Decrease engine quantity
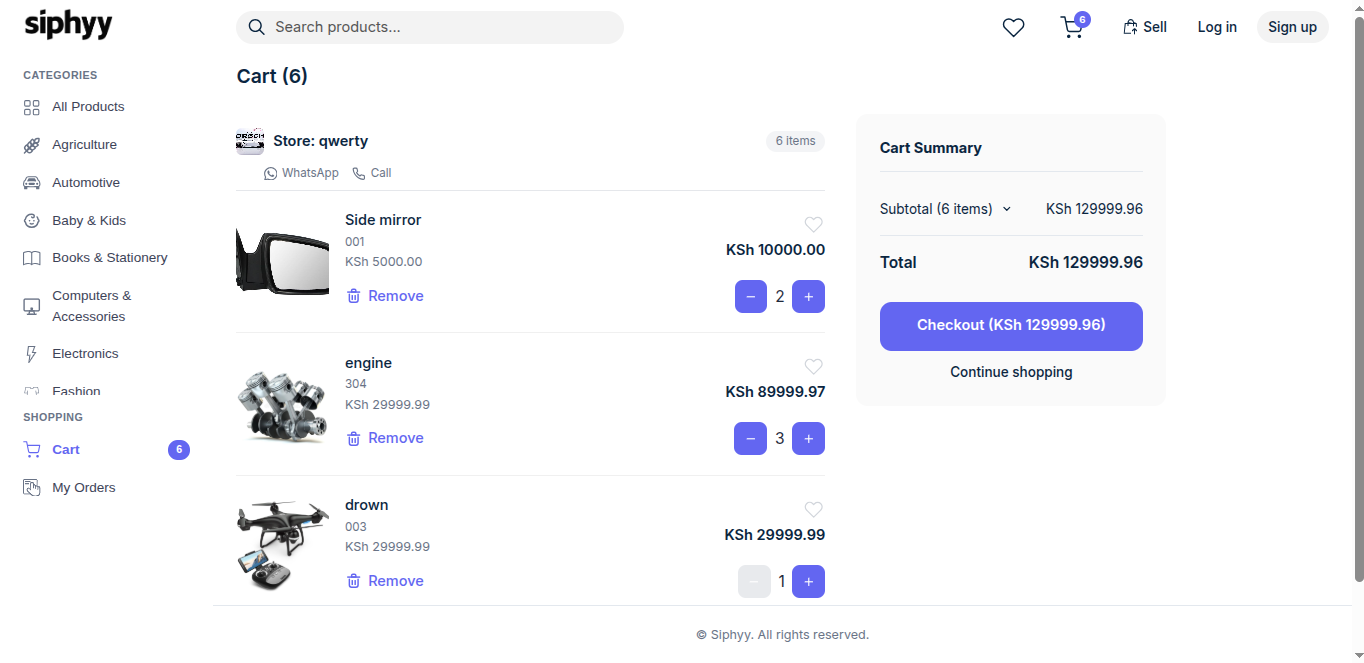 tap(751, 439)
